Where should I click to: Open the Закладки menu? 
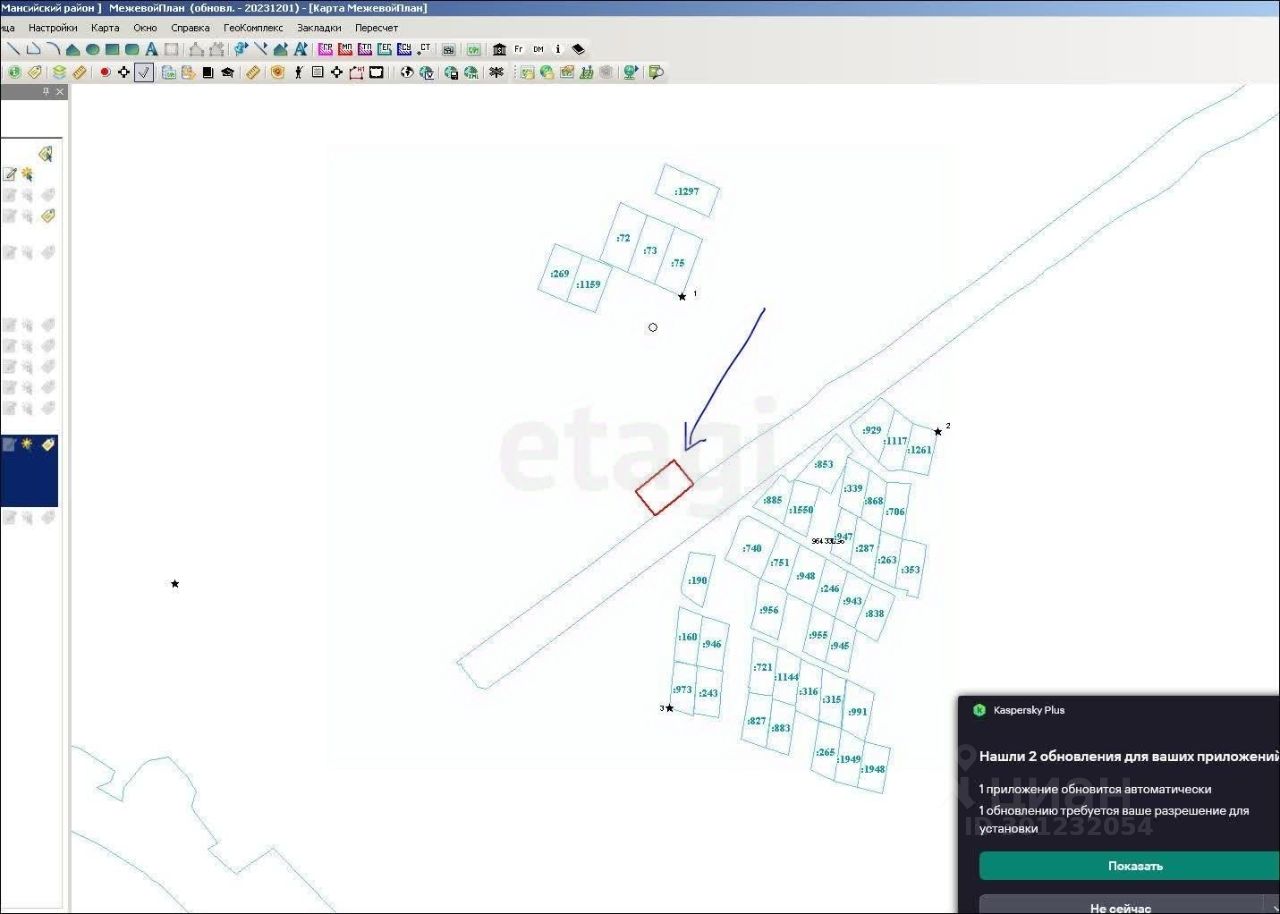tap(319, 28)
